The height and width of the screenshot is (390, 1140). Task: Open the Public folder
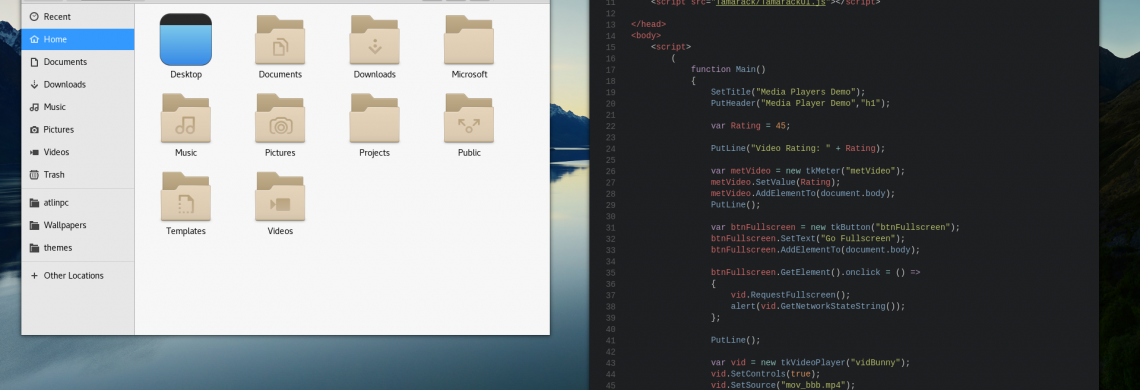pyautogui.click(x=469, y=118)
